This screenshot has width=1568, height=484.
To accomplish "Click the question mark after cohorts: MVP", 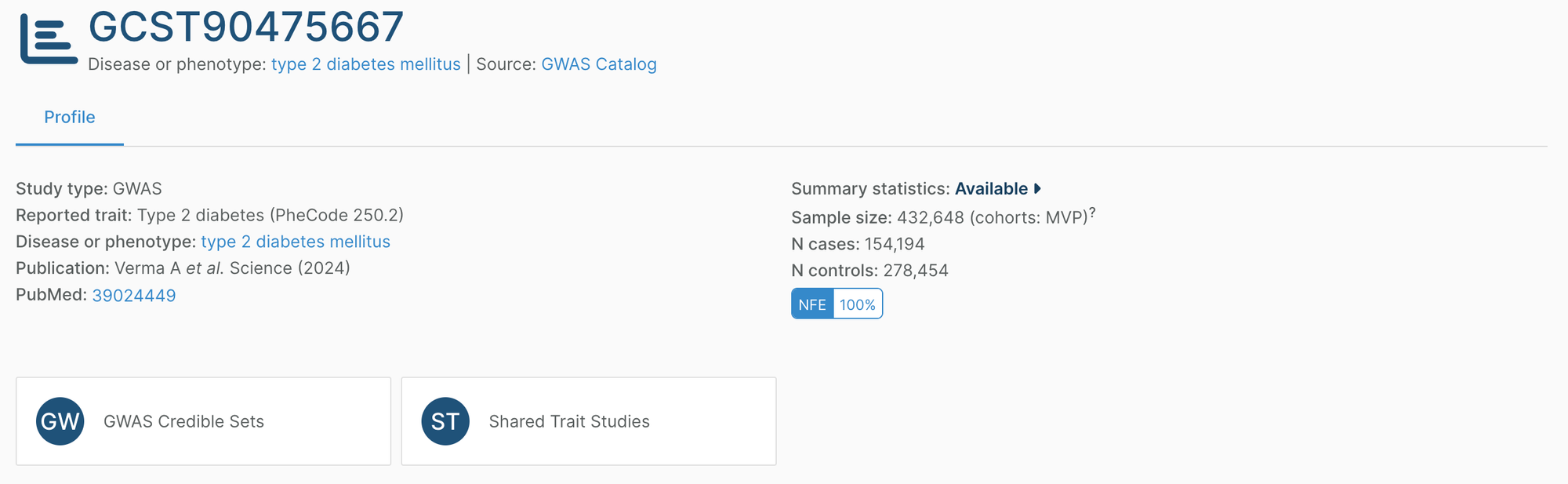I will (x=1092, y=213).
